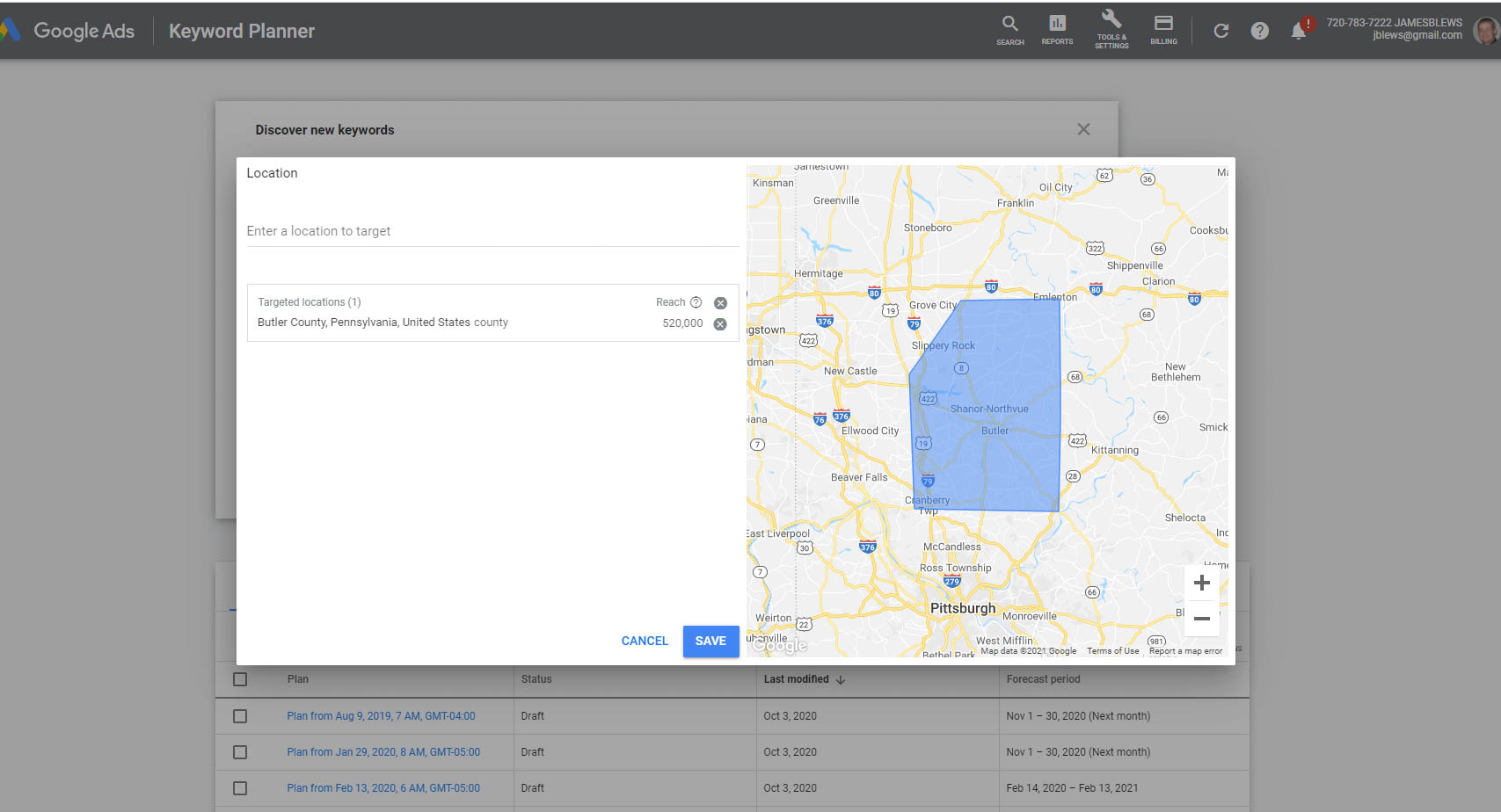Open the Billing icon
The image size is (1501, 812).
point(1163,30)
